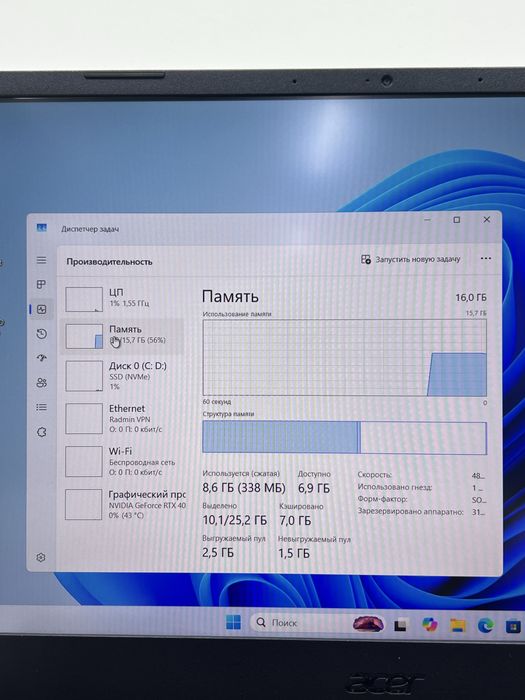
Task: Open the Startup apps icon in sidebar
Action: tap(42, 358)
